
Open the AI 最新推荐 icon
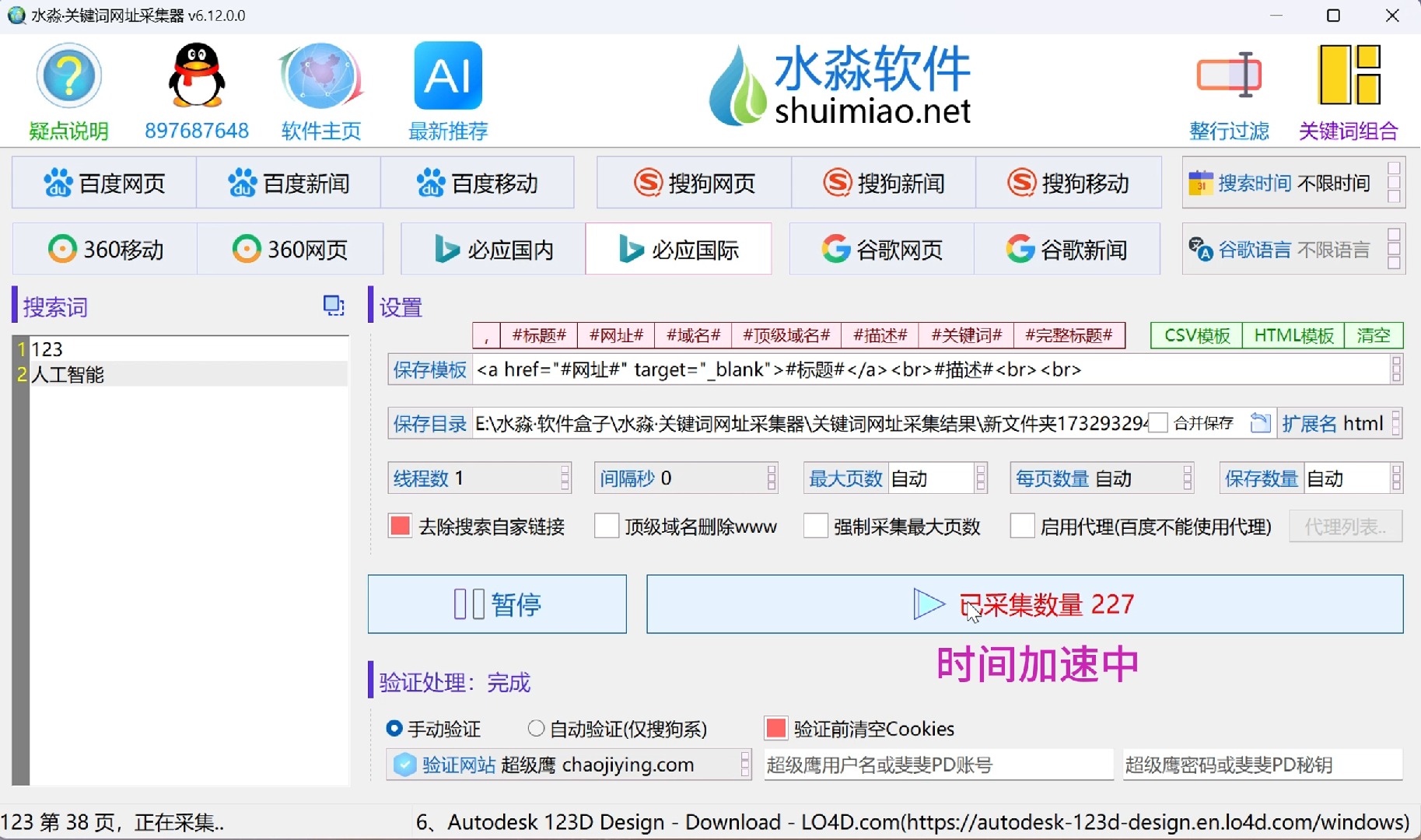448,92
